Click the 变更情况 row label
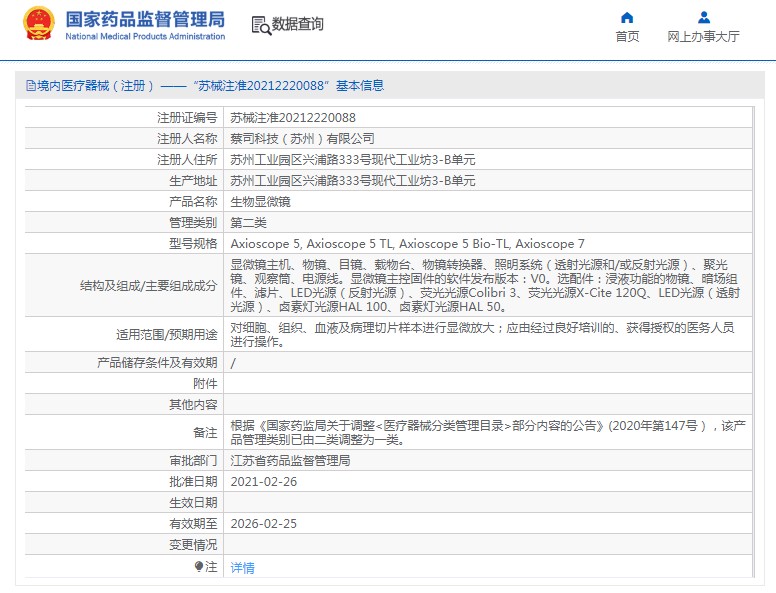The height and width of the screenshot is (593, 776). point(193,545)
